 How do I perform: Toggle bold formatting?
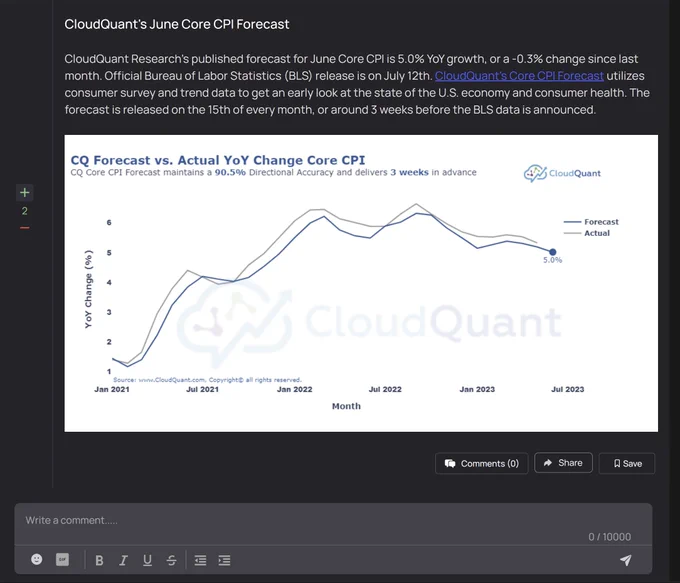99,560
